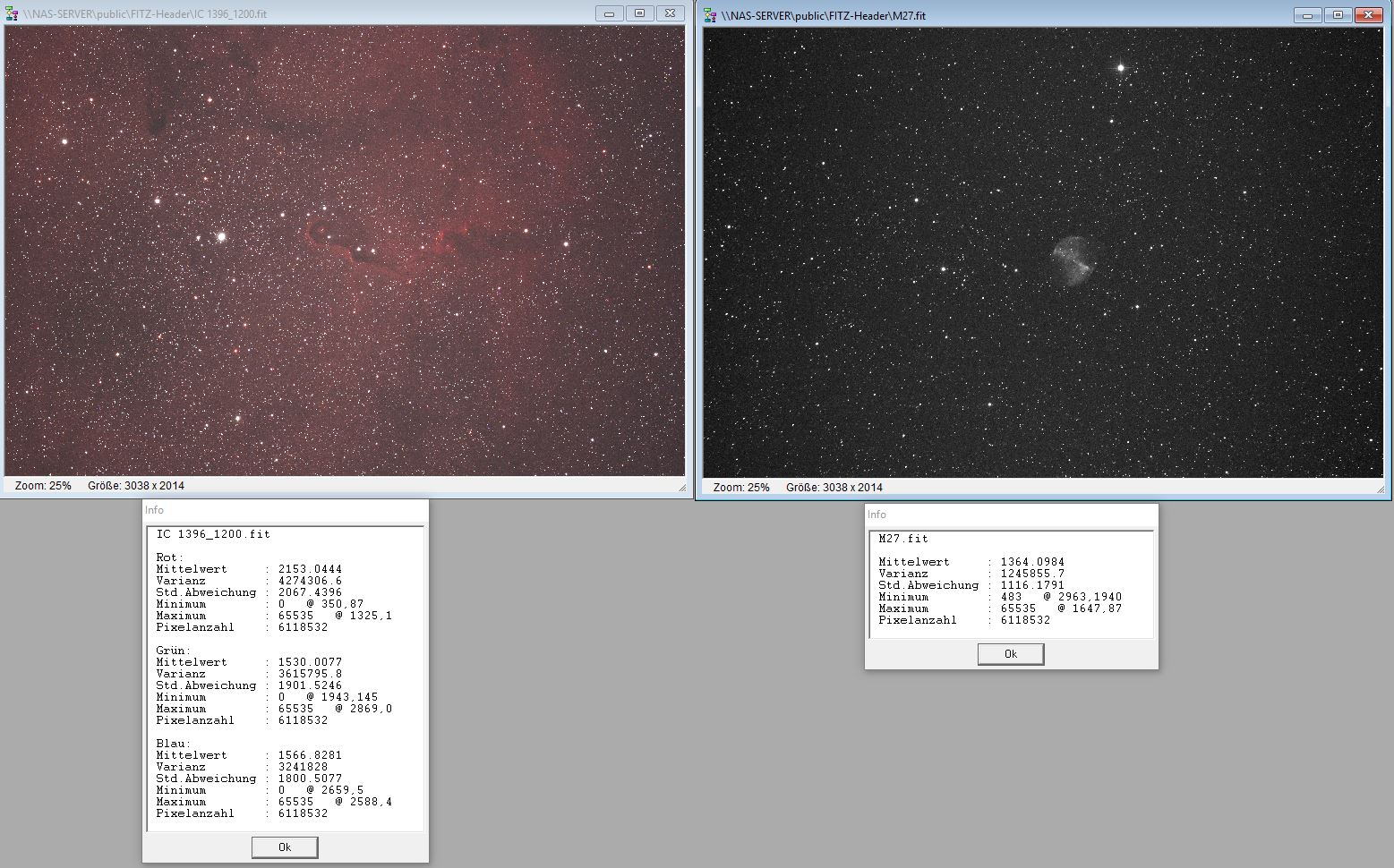
Task: Click the resize grip of IC 1396 window
Action: click(x=681, y=488)
